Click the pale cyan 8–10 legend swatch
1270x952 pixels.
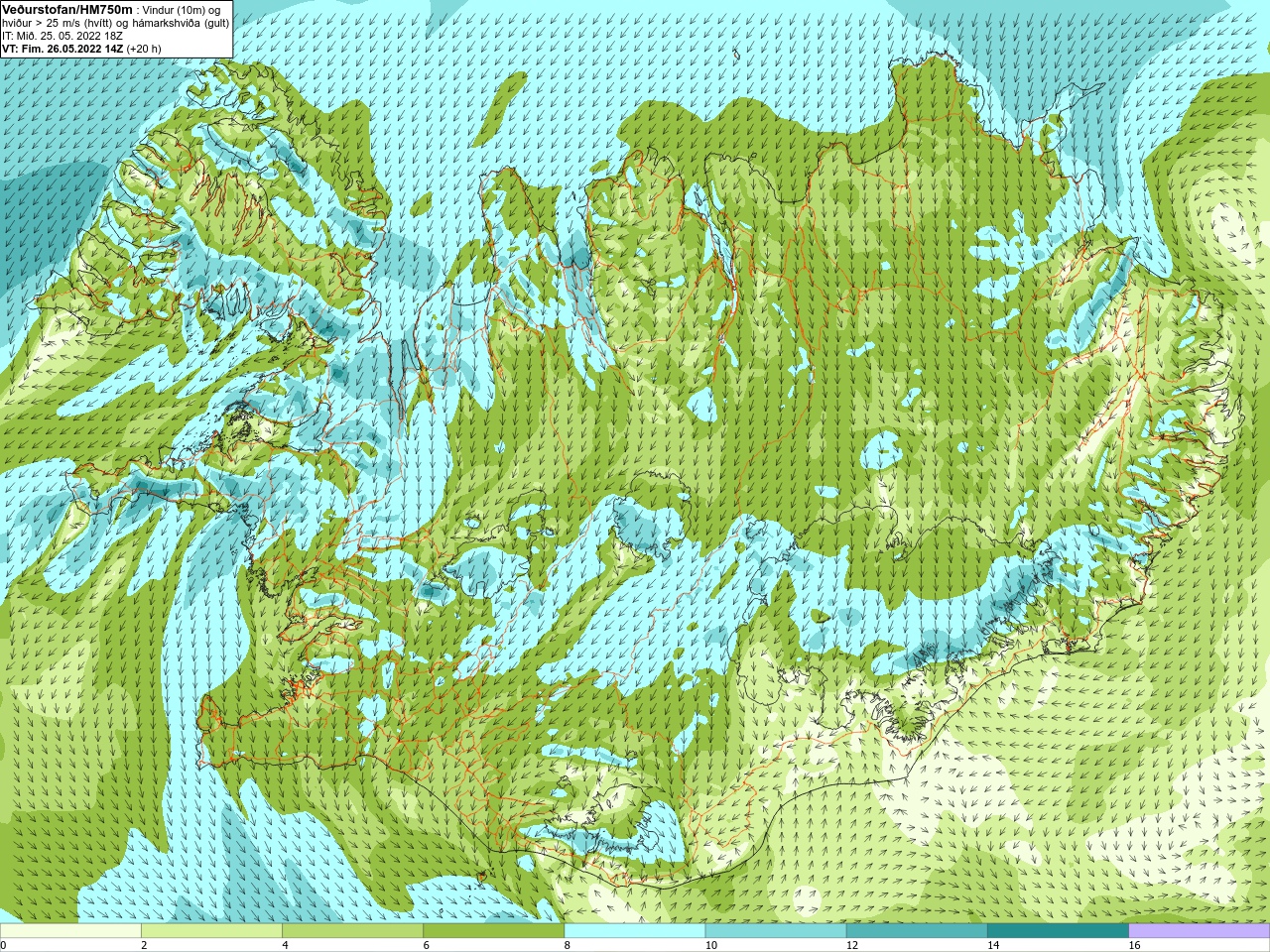pyautogui.click(x=635, y=931)
